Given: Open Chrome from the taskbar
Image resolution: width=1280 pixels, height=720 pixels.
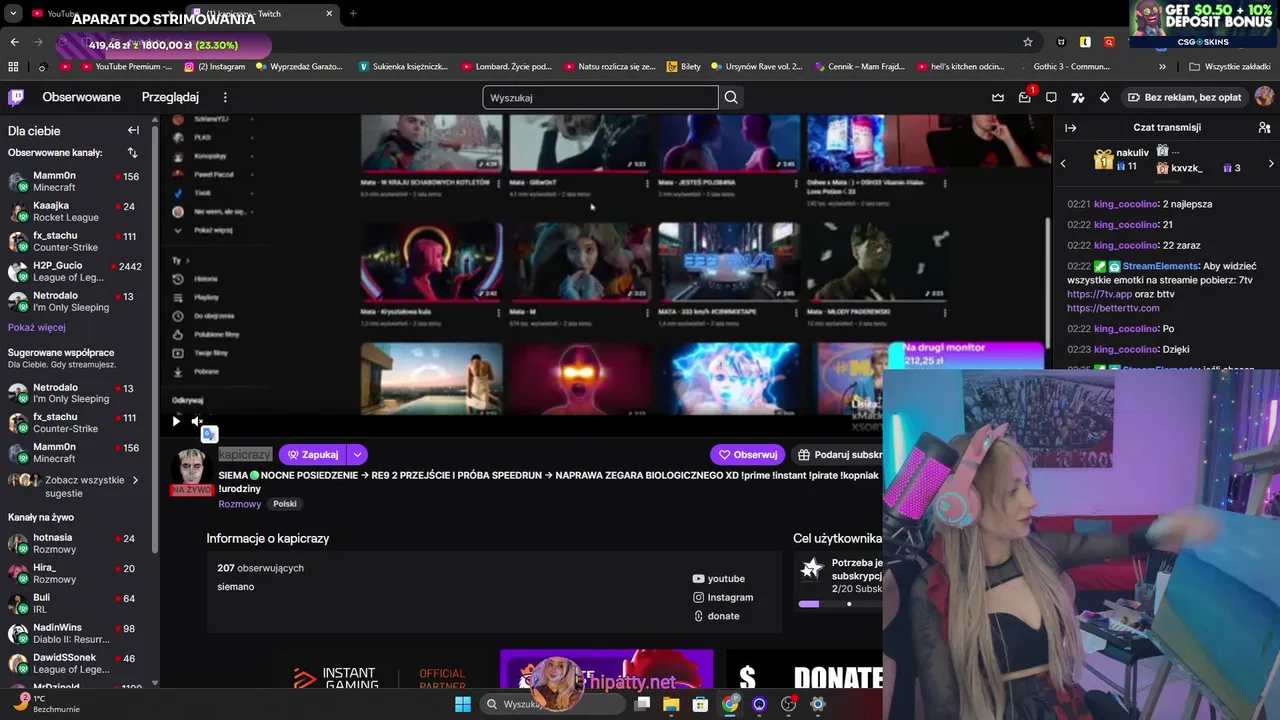Looking at the screenshot, I should click(x=730, y=704).
